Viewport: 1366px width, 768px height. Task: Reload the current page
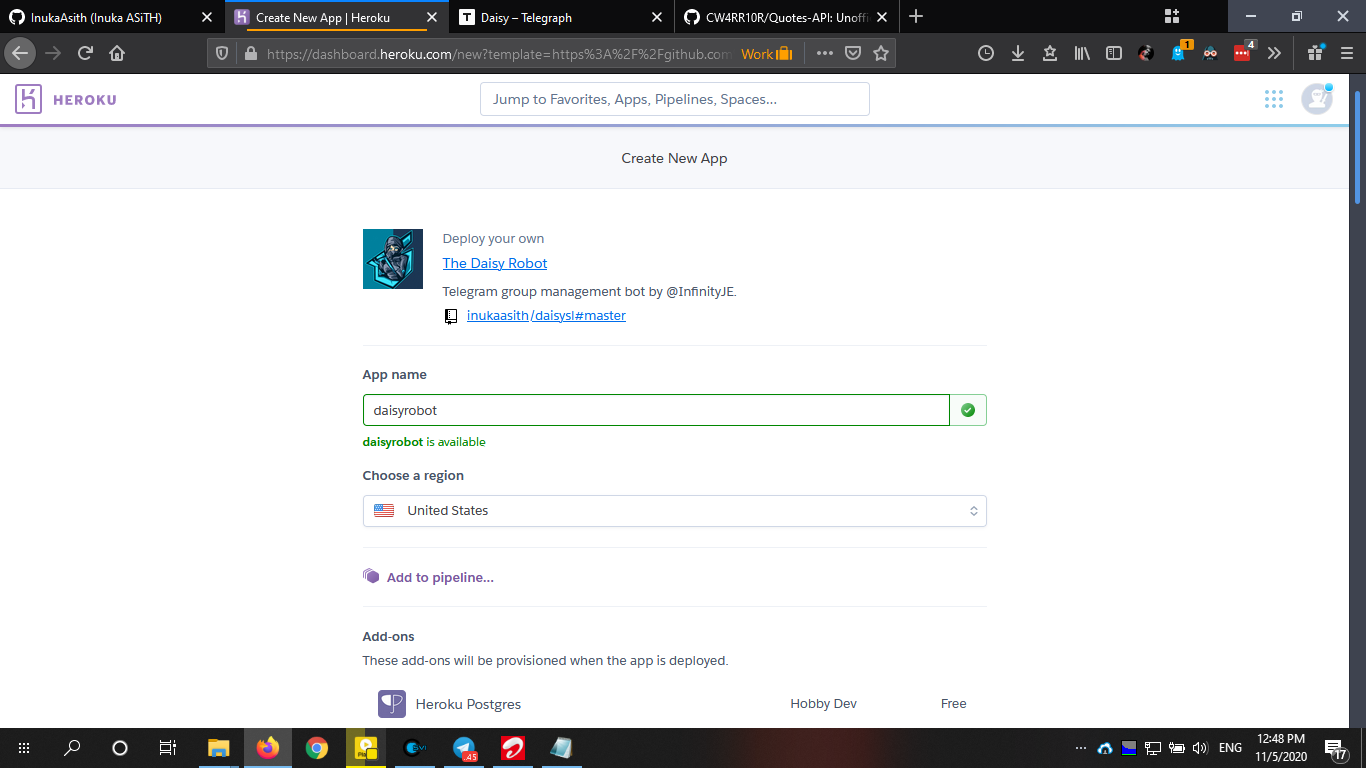pyautogui.click(x=86, y=53)
